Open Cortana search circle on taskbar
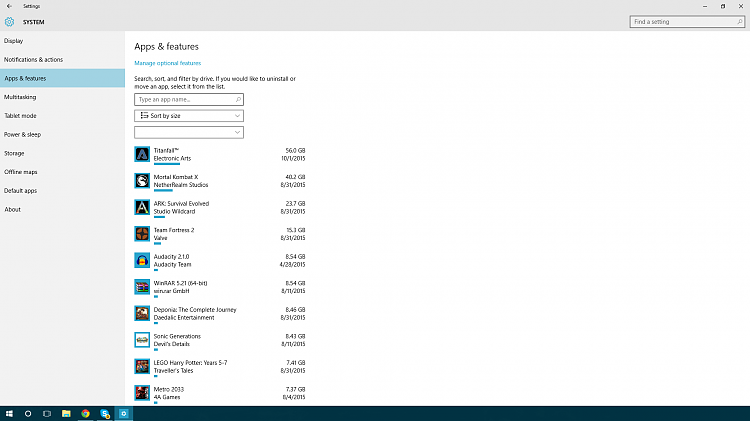Viewport: 750px width, 421px height. [x=28, y=413]
